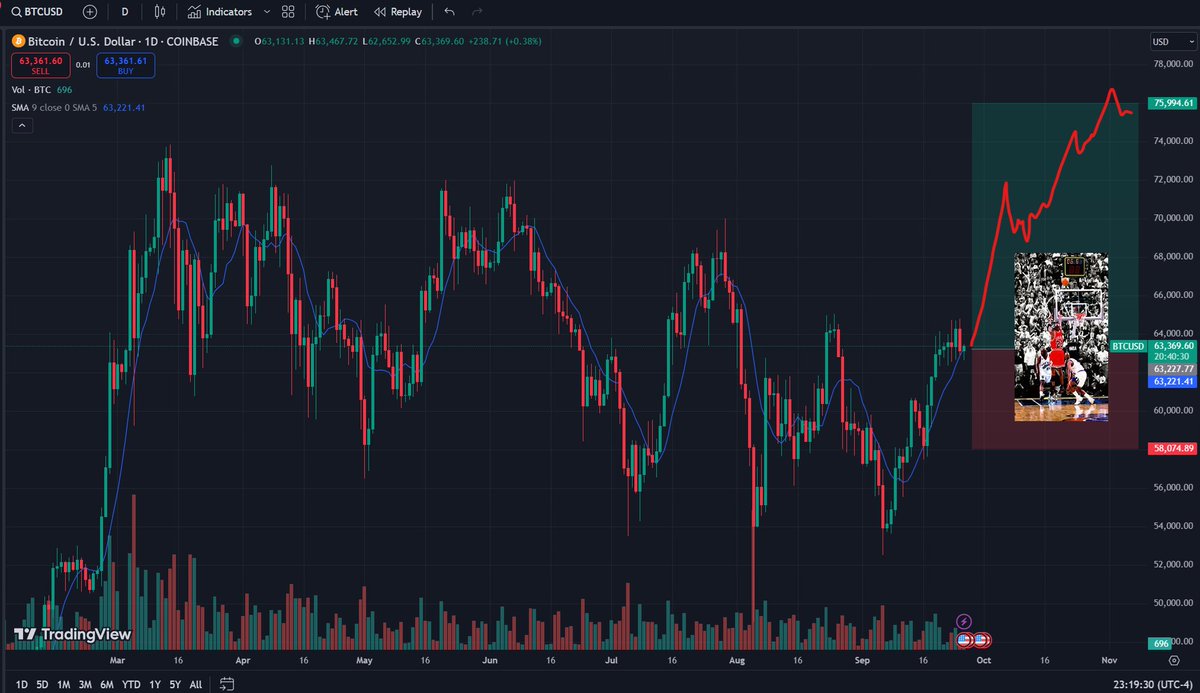Click the right US flag economic event

tap(981, 639)
